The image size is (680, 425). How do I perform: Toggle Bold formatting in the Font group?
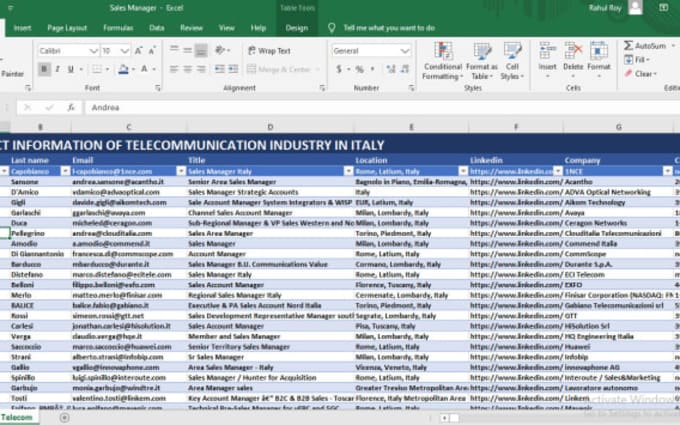44,69
